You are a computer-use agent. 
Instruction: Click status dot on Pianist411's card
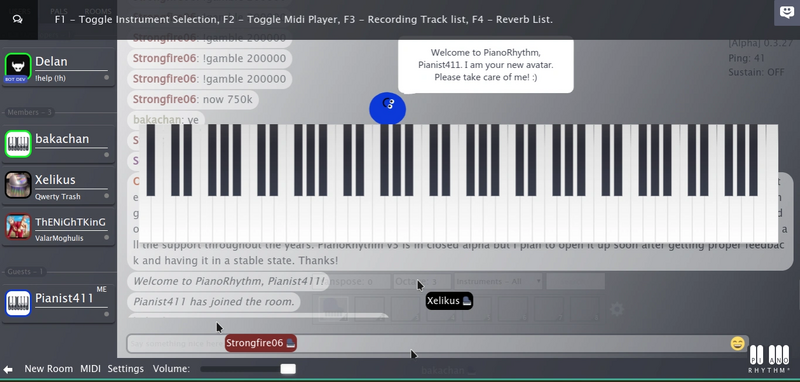(107, 314)
